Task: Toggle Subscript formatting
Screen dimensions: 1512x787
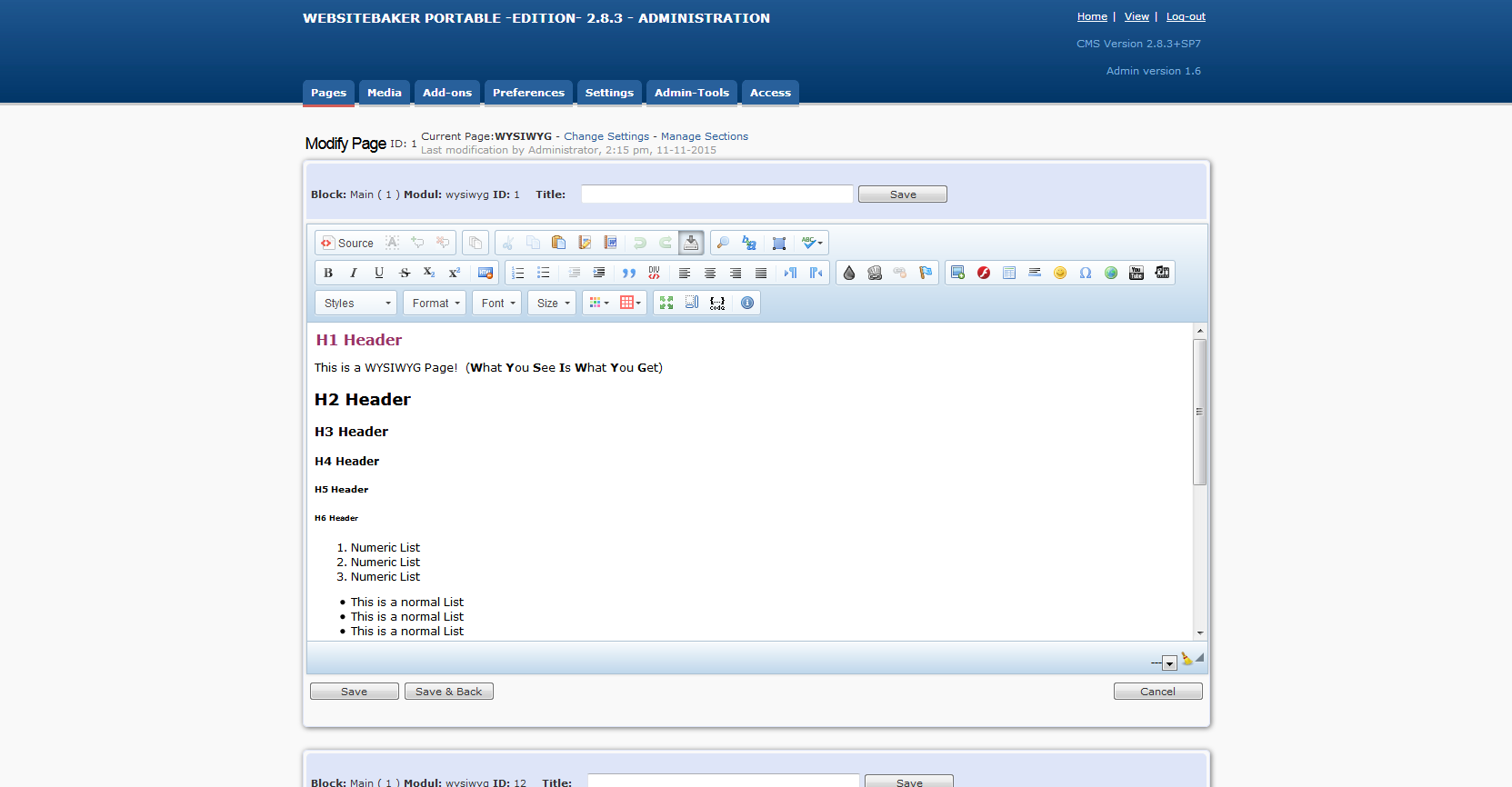Action: [429, 273]
